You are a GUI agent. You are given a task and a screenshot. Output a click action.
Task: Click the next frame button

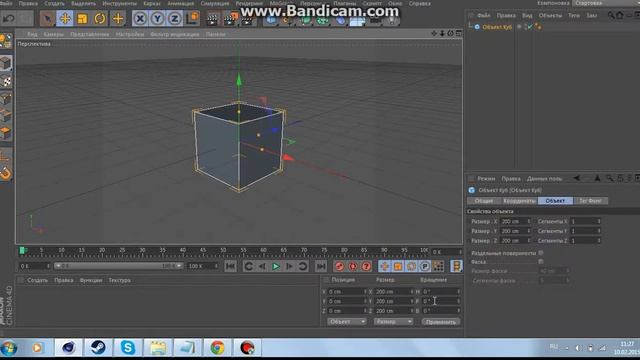pyautogui.click(x=289, y=267)
